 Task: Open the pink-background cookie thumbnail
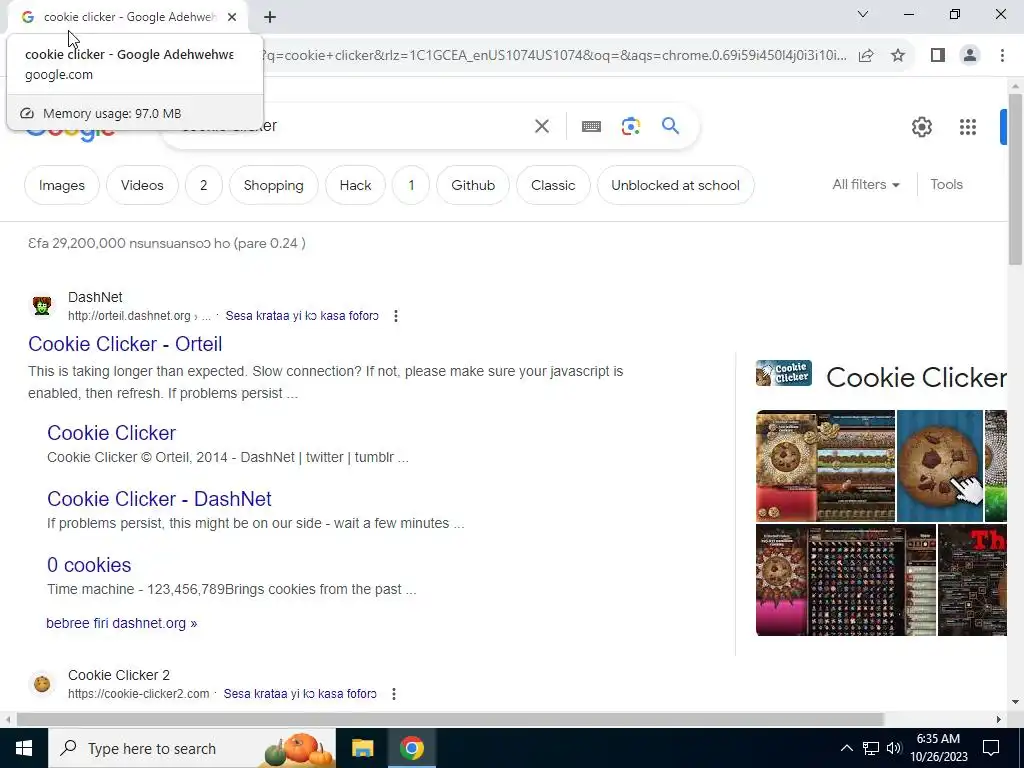(x=781, y=580)
